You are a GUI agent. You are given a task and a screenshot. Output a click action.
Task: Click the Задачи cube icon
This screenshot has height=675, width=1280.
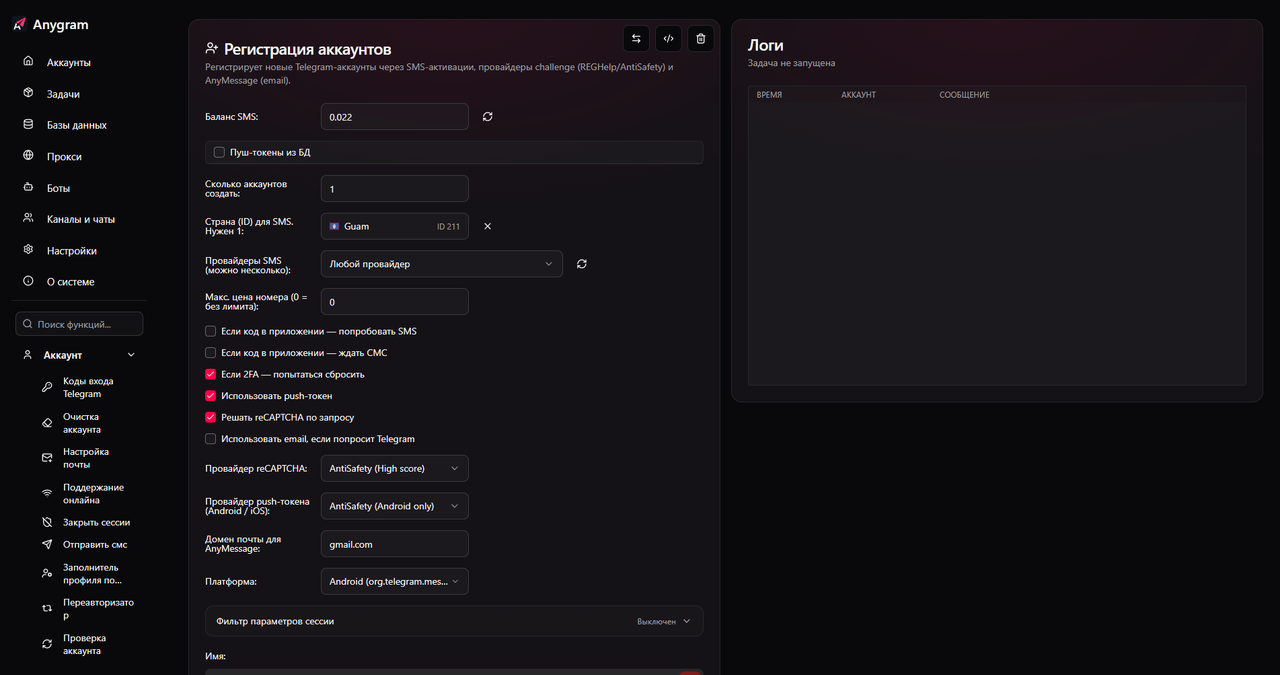click(x=28, y=93)
